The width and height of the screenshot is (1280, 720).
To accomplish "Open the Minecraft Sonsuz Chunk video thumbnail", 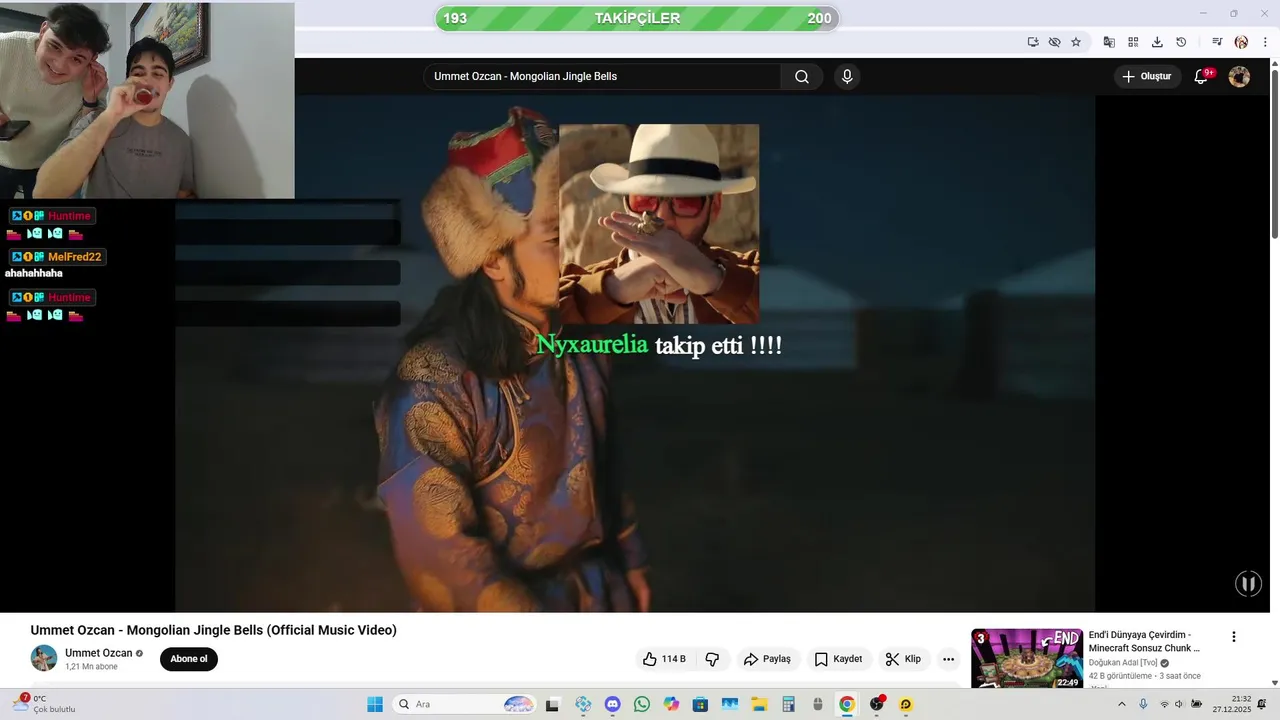I will [1027, 658].
